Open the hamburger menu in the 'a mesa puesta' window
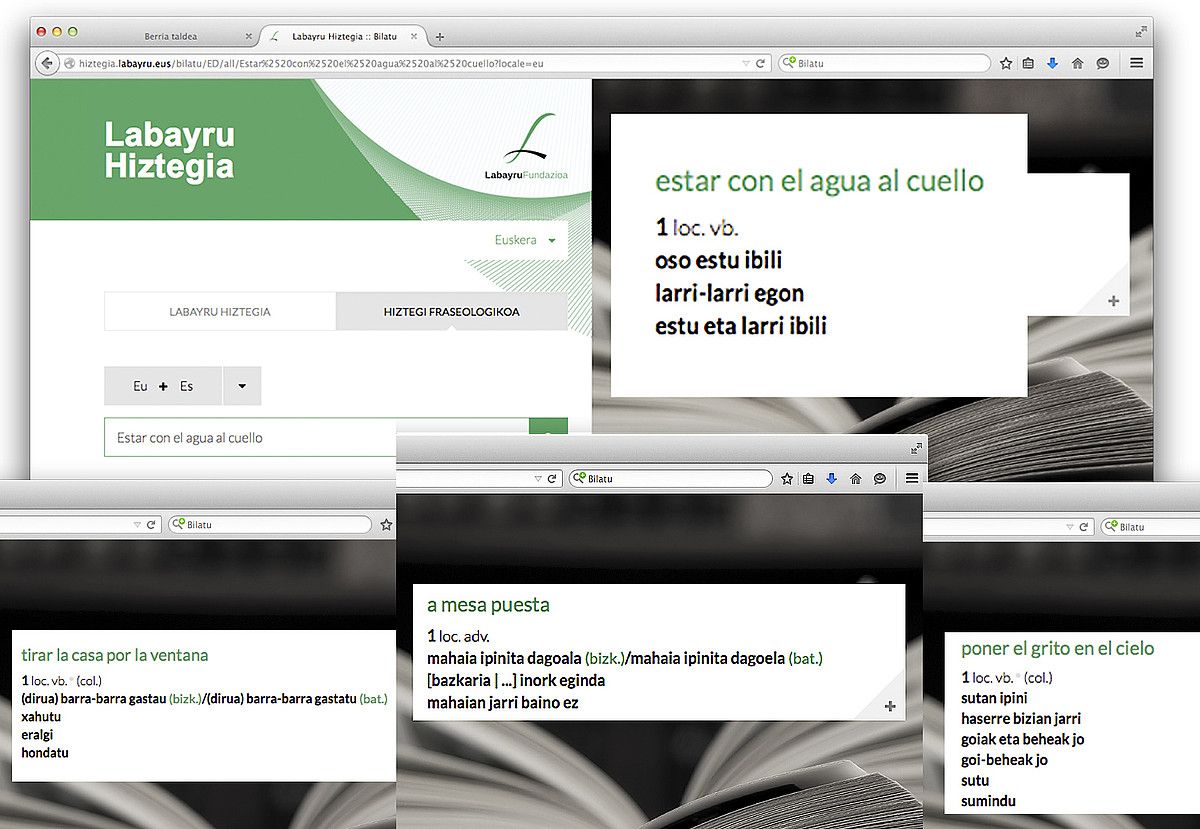 tap(912, 479)
